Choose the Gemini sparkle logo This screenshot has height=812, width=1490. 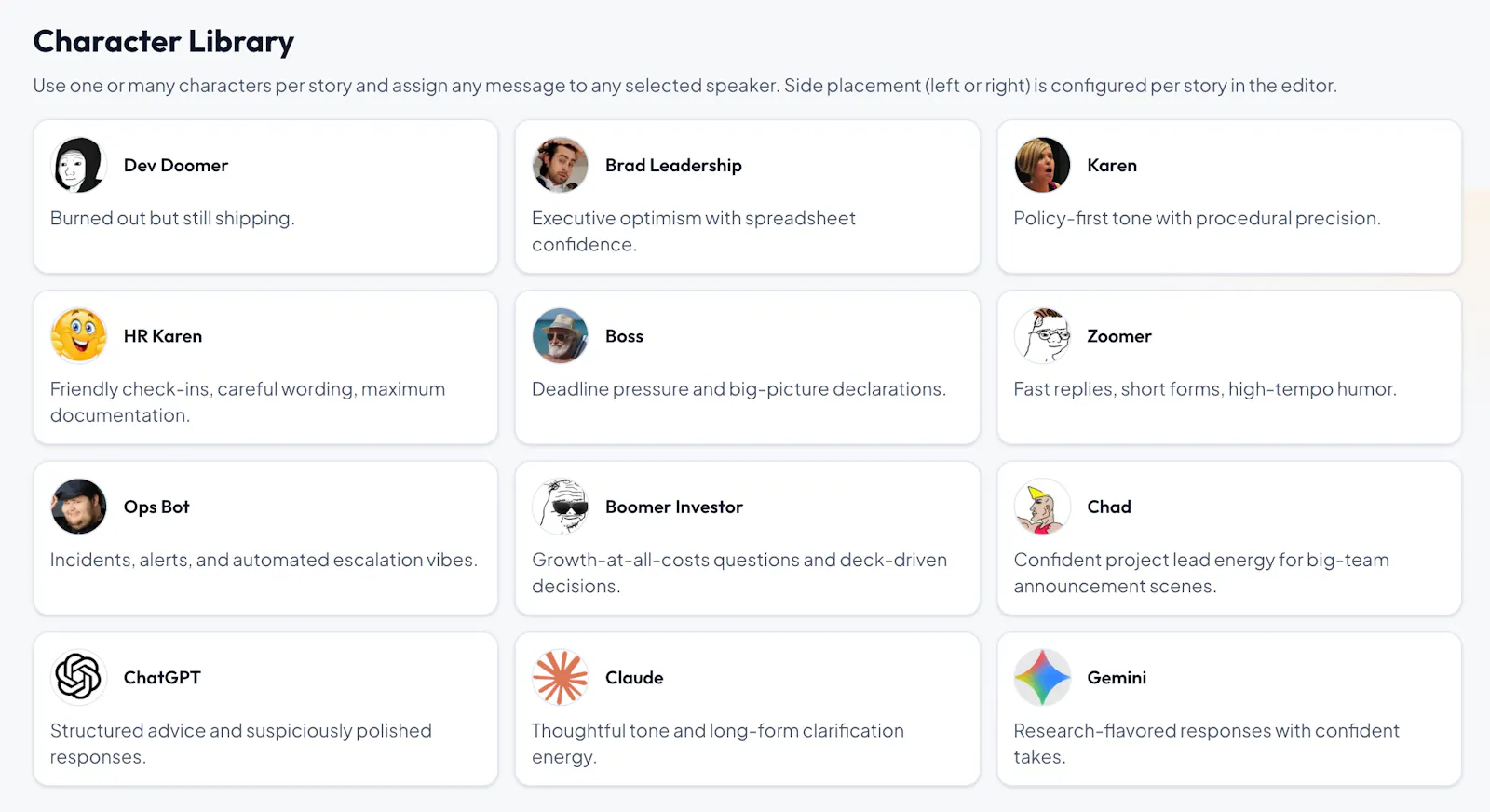1042,677
